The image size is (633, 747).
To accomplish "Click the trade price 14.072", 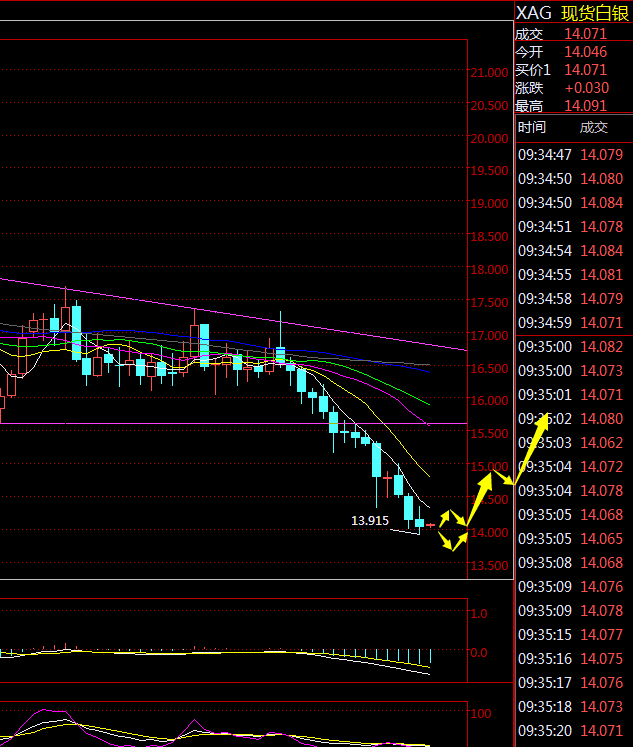I will click(x=602, y=467).
